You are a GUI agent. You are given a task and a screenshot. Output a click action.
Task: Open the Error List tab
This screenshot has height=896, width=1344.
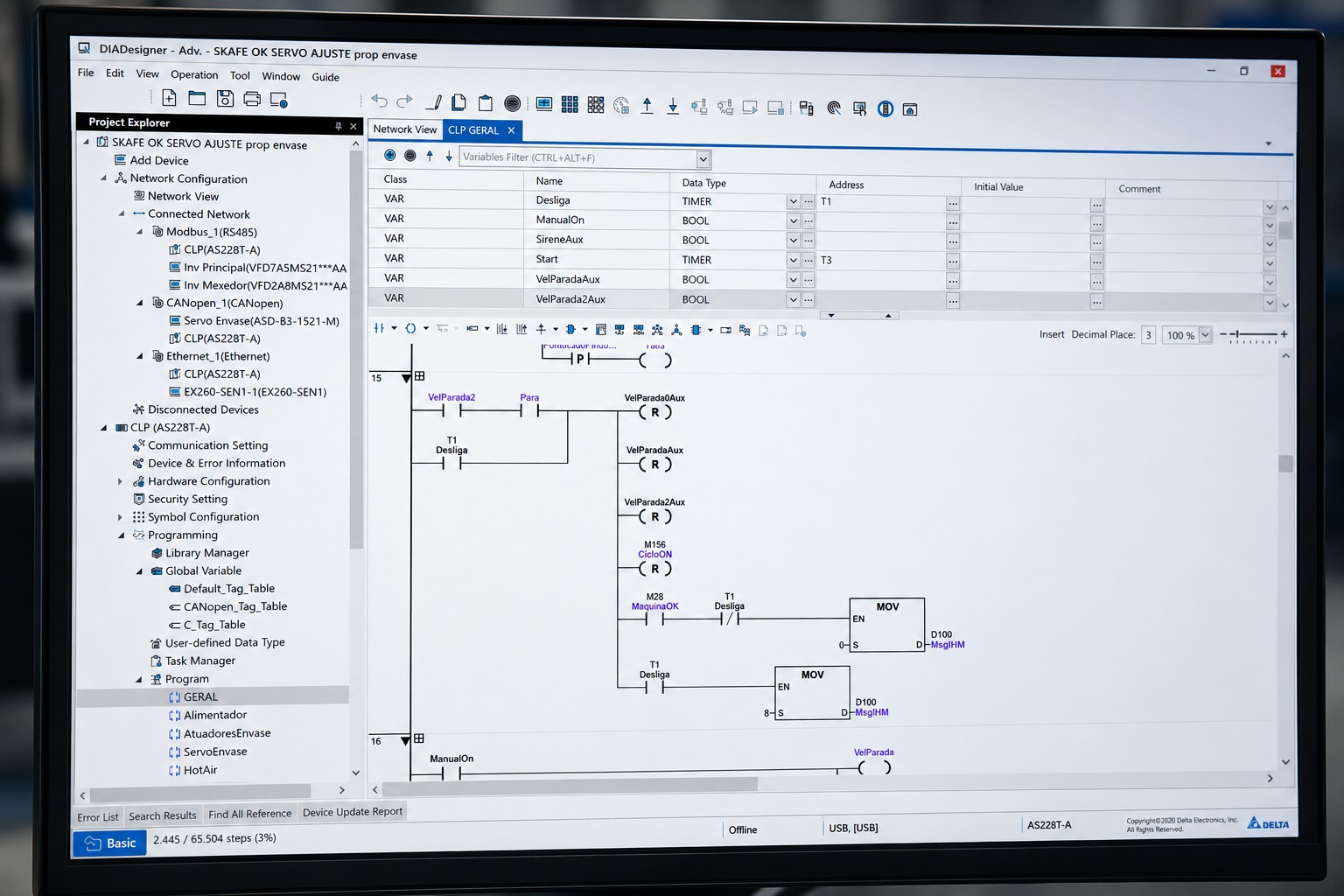click(x=98, y=817)
